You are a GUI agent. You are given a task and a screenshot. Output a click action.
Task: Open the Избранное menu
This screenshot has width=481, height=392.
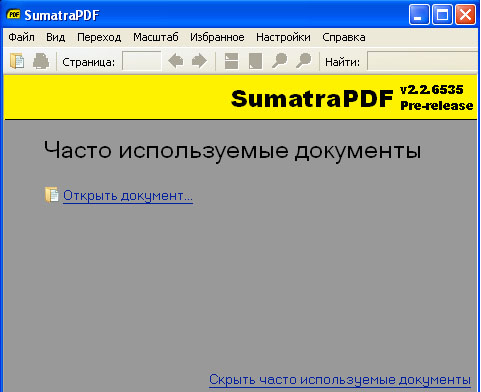pyautogui.click(x=217, y=37)
